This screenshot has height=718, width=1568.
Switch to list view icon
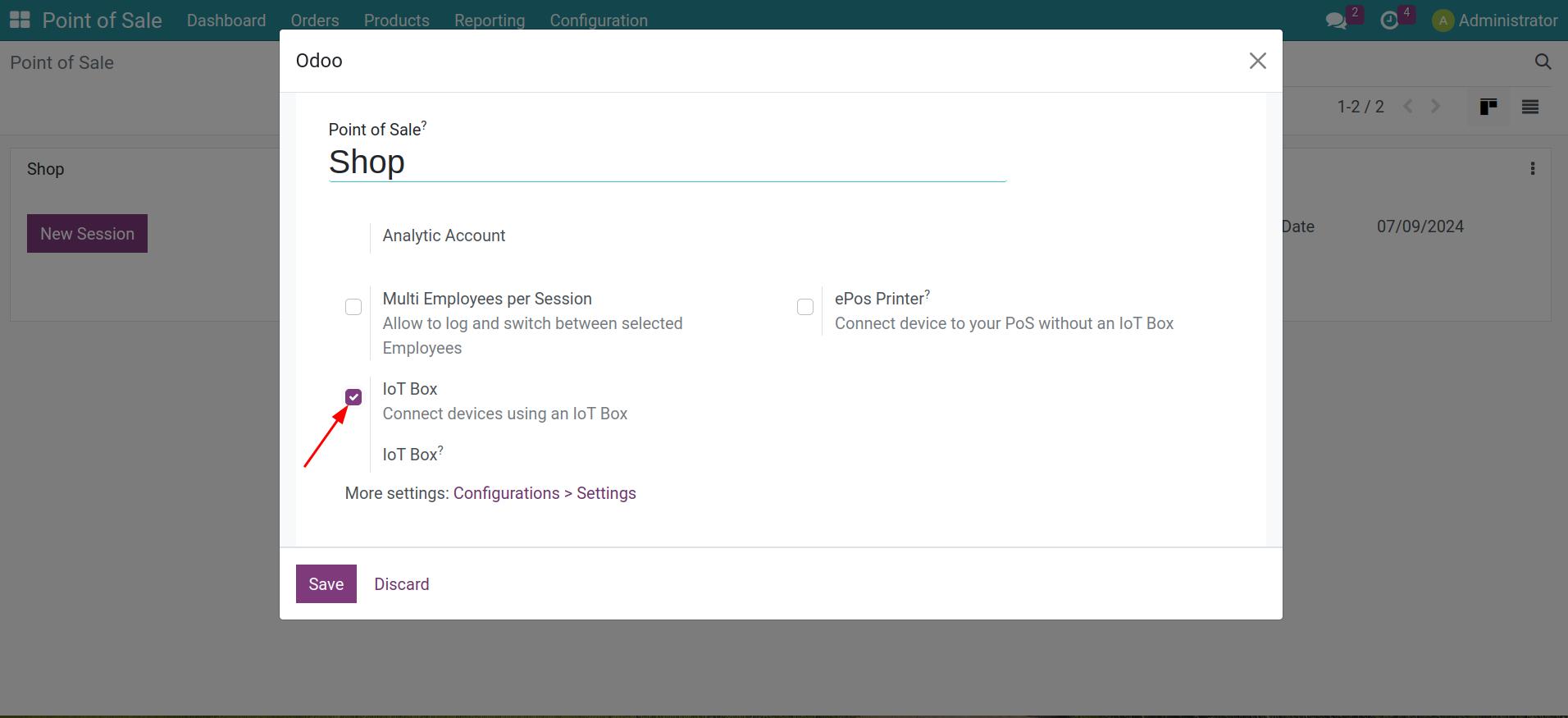[1529, 107]
